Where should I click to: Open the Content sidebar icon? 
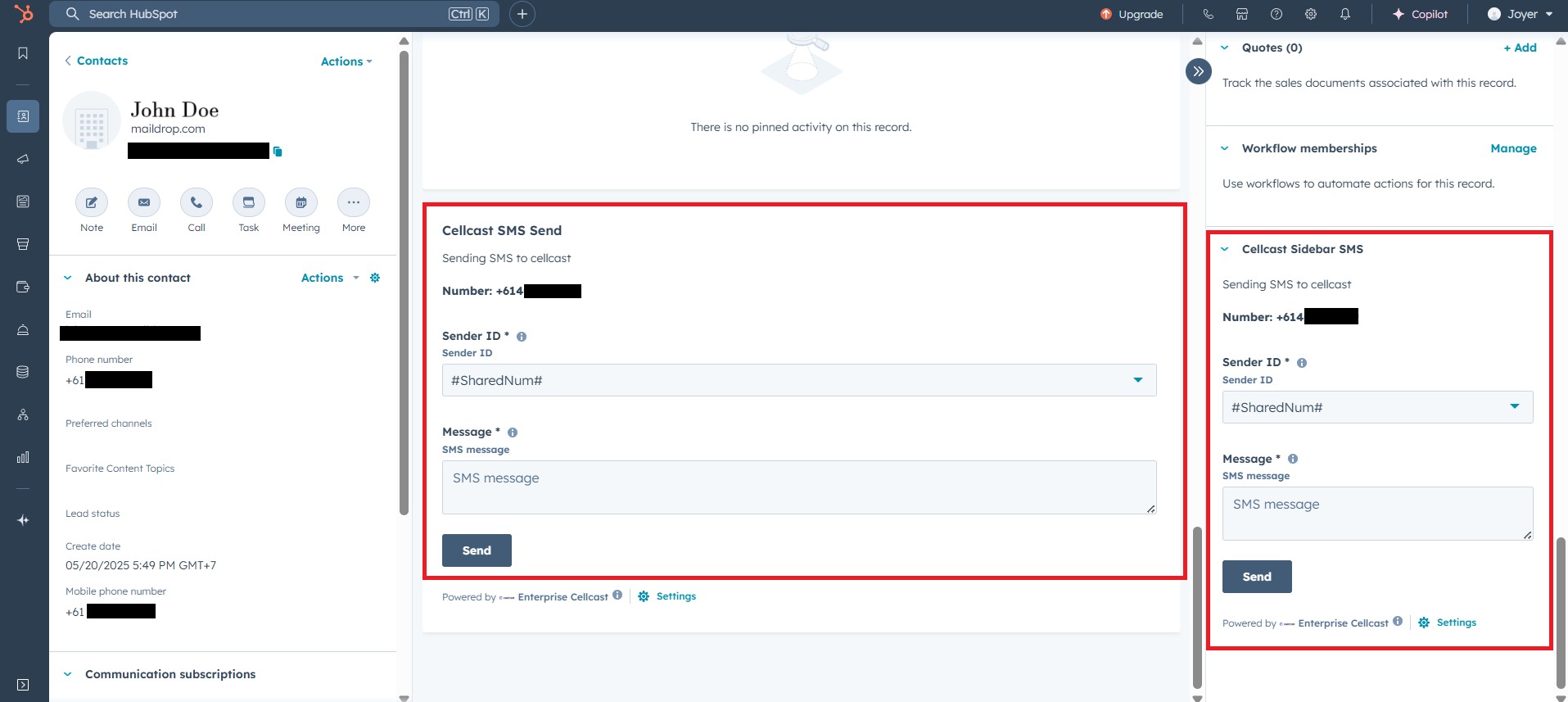pyautogui.click(x=23, y=202)
